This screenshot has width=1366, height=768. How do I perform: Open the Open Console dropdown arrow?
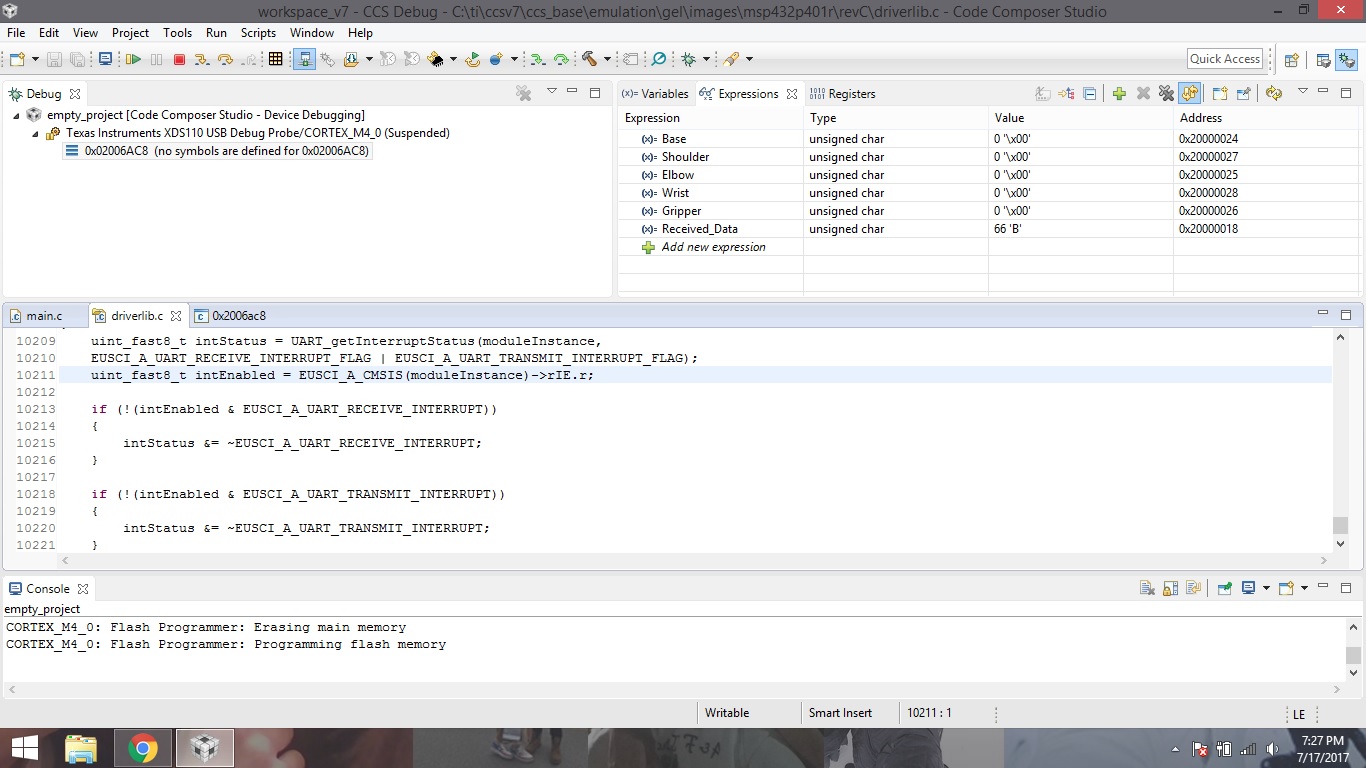tap(1304, 588)
